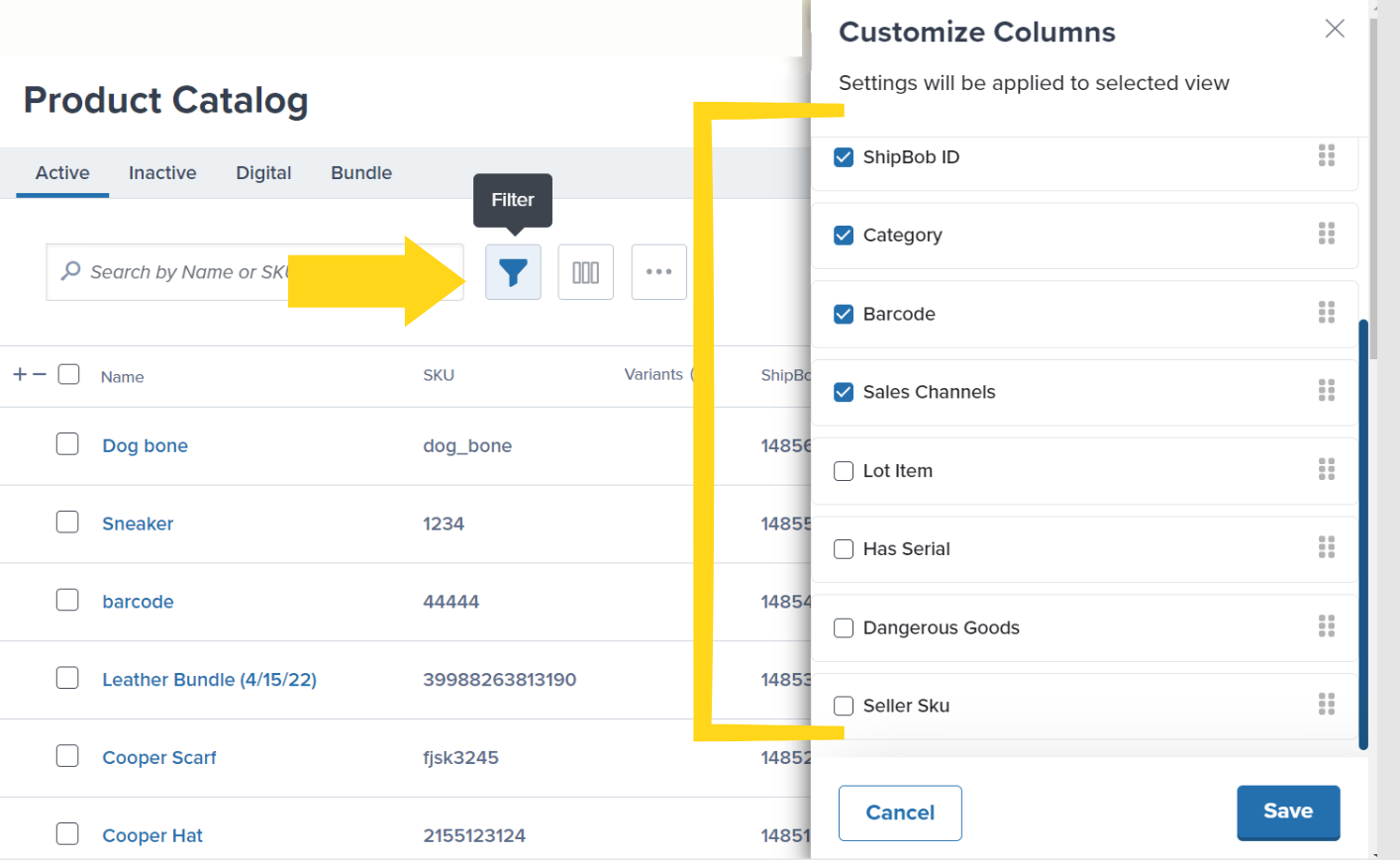Open the Digital tab
The width and height of the screenshot is (1400, 860).
coord(263,172)
